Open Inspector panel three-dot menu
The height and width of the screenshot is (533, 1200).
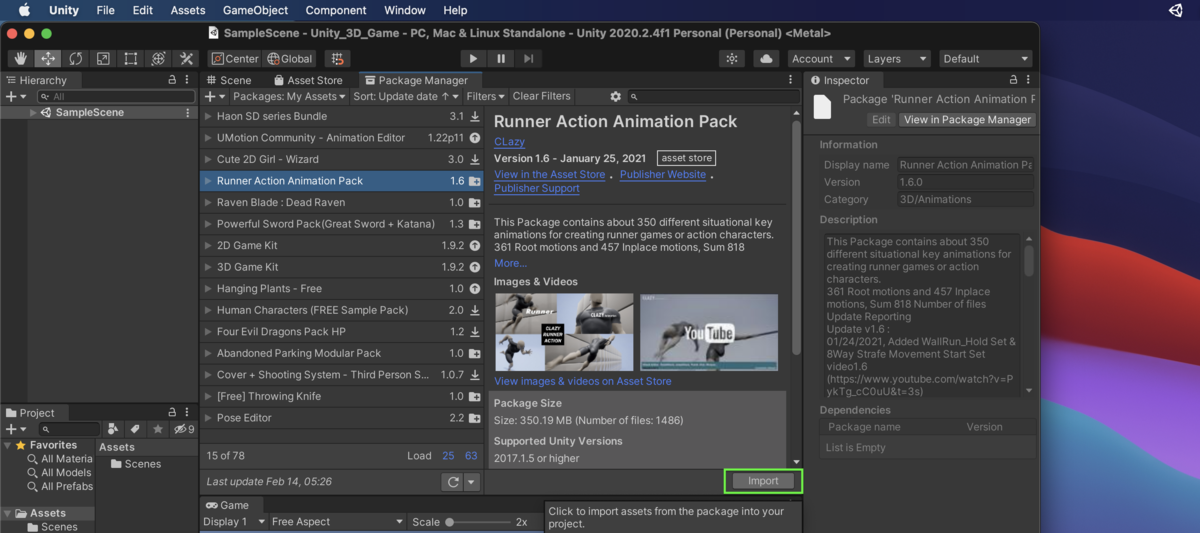click(1028, 80)
